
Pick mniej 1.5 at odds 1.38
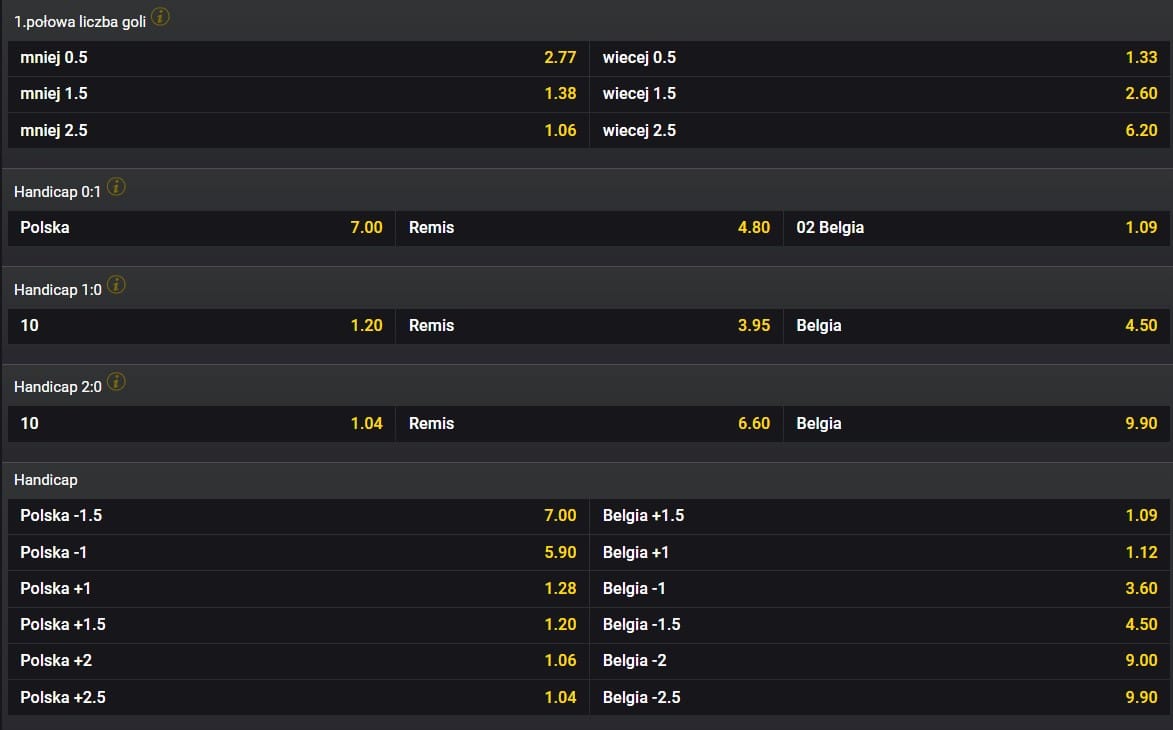(x=298, y=94)
